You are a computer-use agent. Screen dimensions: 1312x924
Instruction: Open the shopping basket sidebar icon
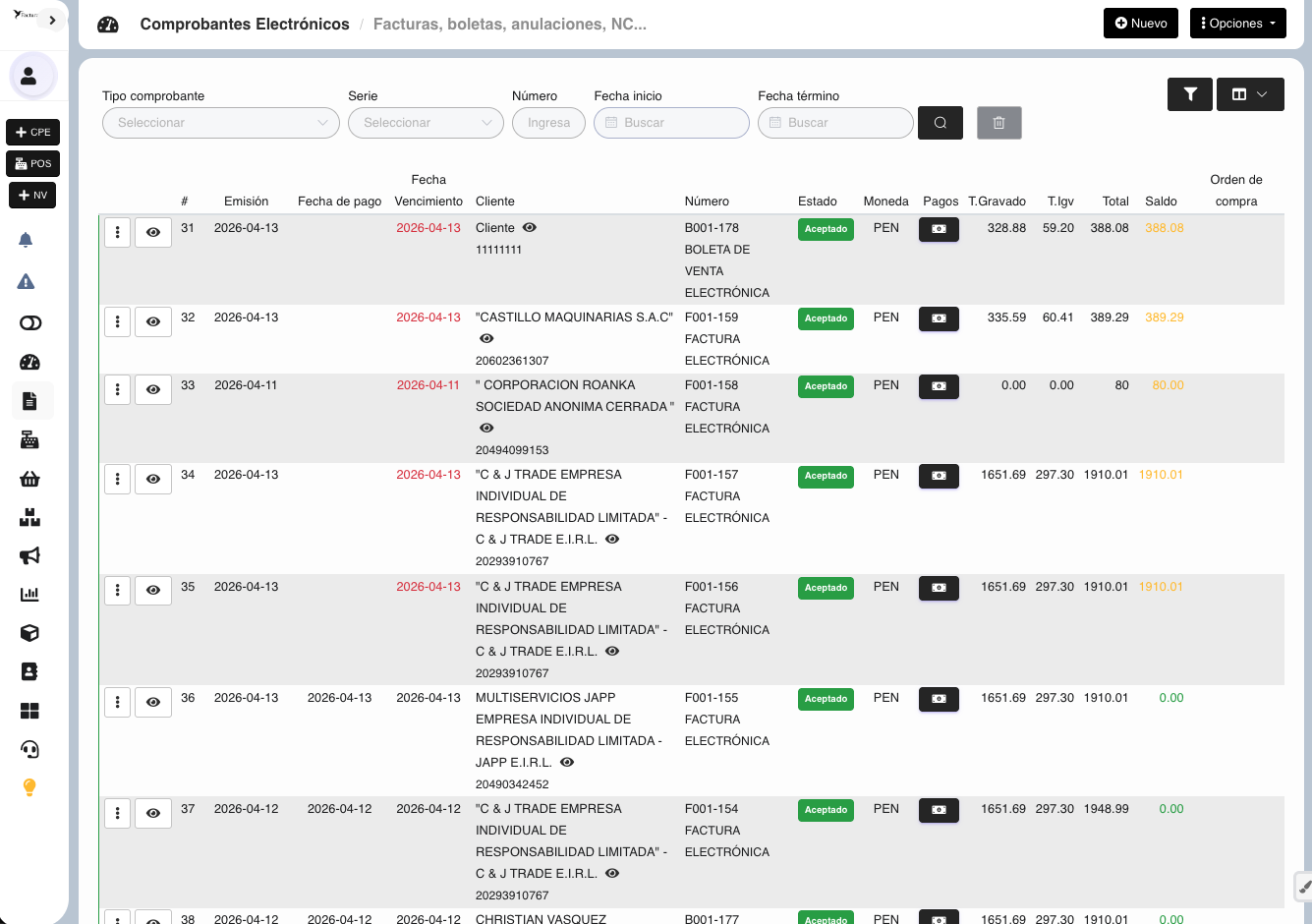tap(29, 479)
